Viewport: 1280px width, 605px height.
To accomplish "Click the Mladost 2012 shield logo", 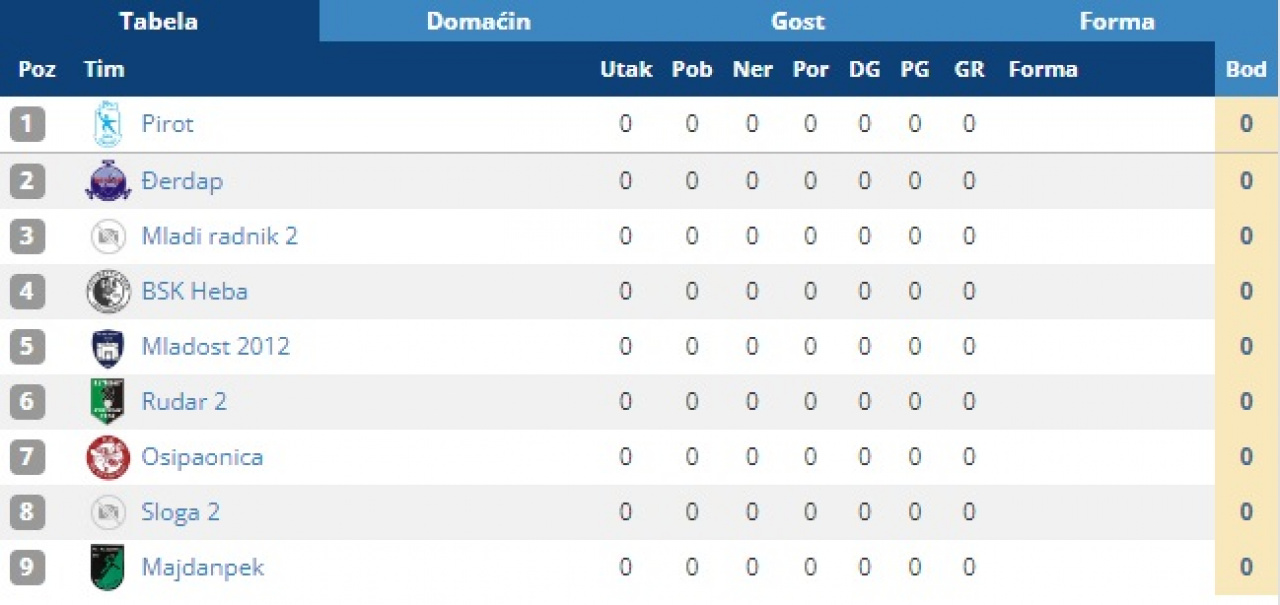I will 108,347.
